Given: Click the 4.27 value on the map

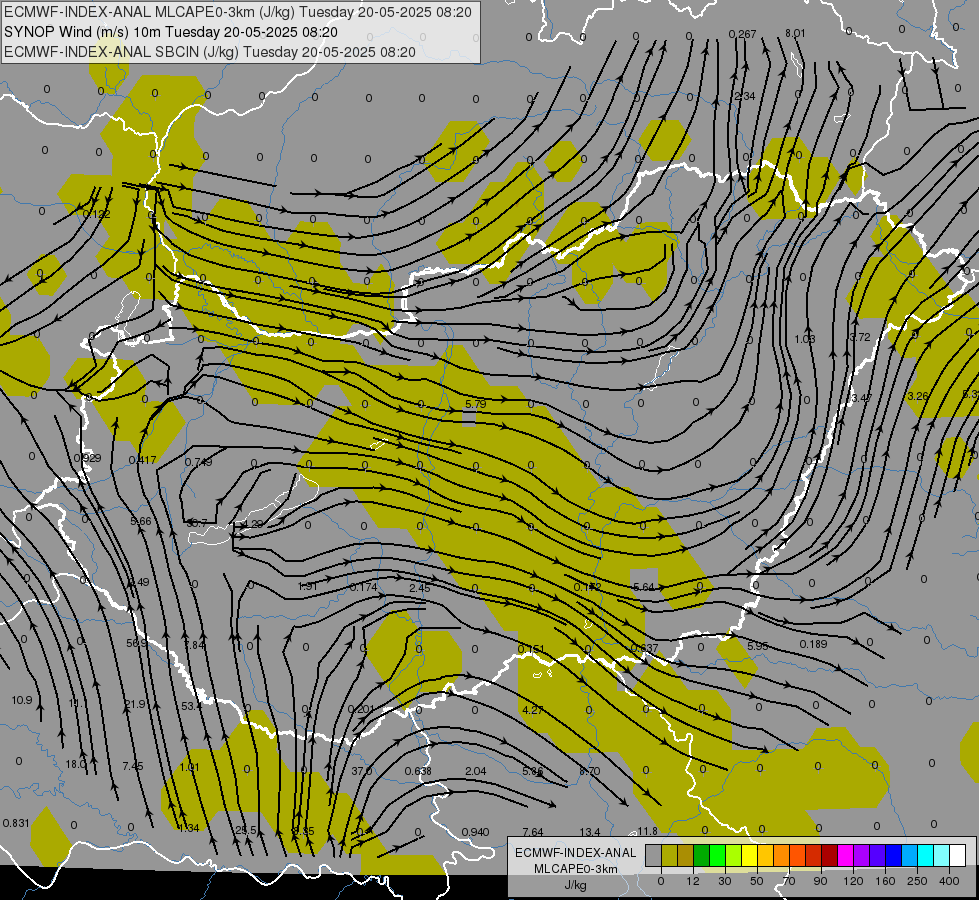Looking at the screenshot, I should point(533,710).
